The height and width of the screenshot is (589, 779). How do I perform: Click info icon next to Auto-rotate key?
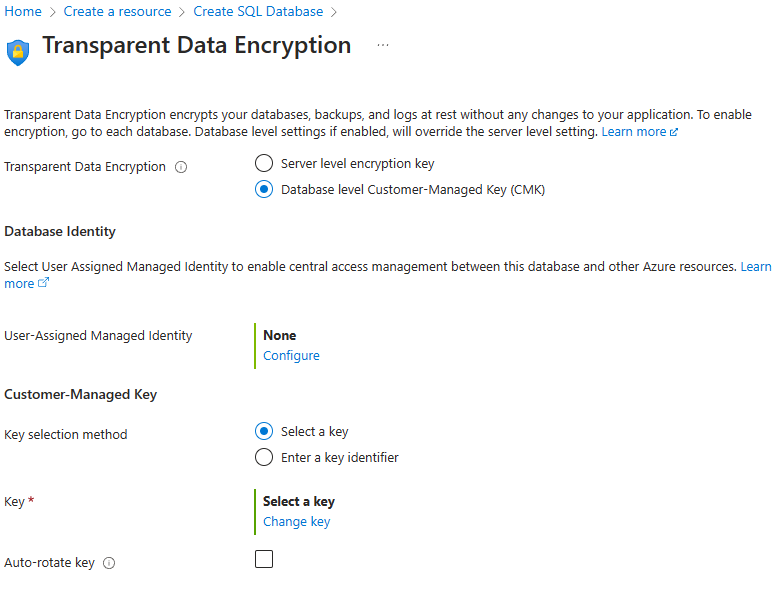coord(109,563)
